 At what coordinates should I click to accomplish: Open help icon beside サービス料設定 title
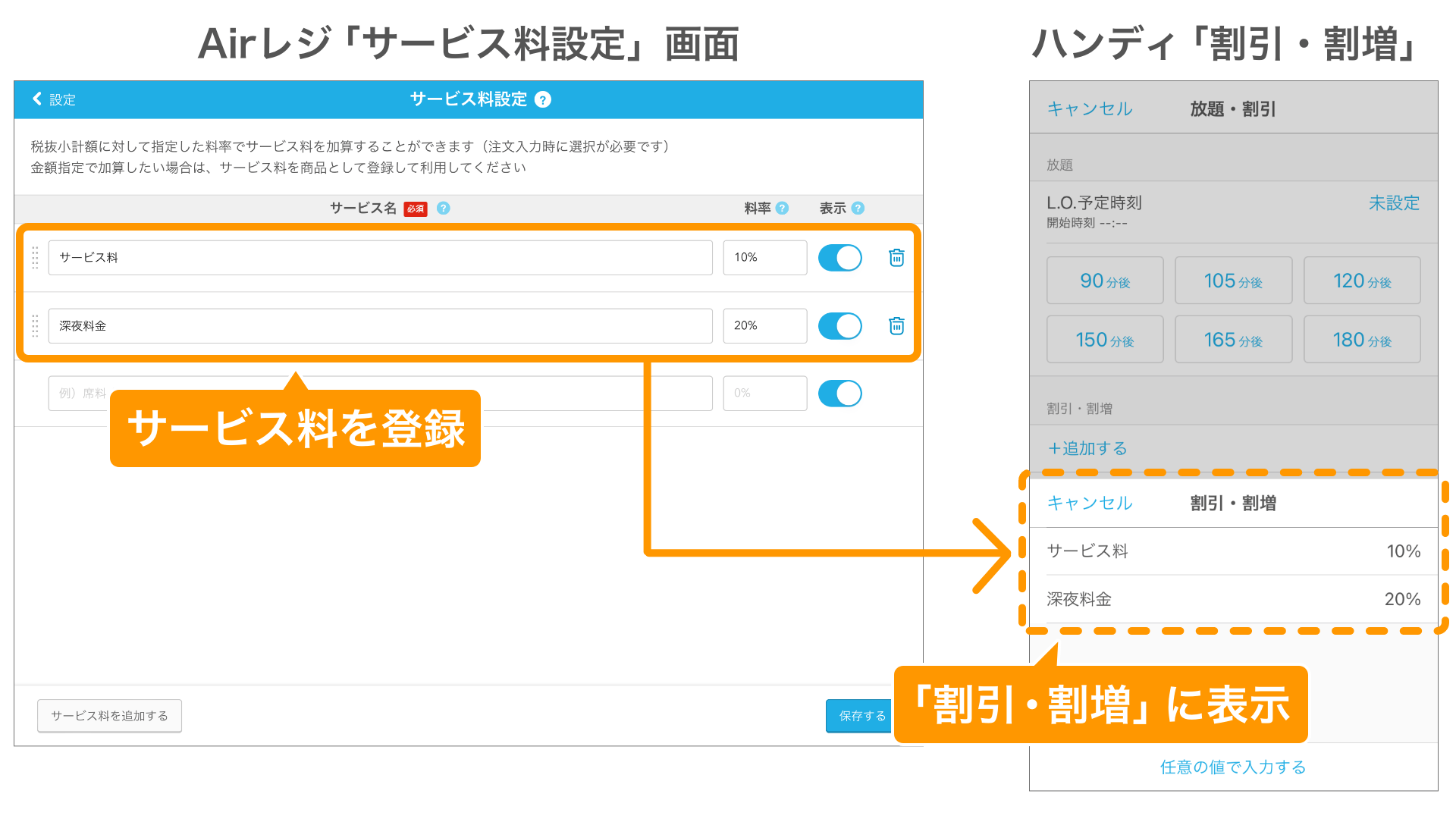(543, 99)
